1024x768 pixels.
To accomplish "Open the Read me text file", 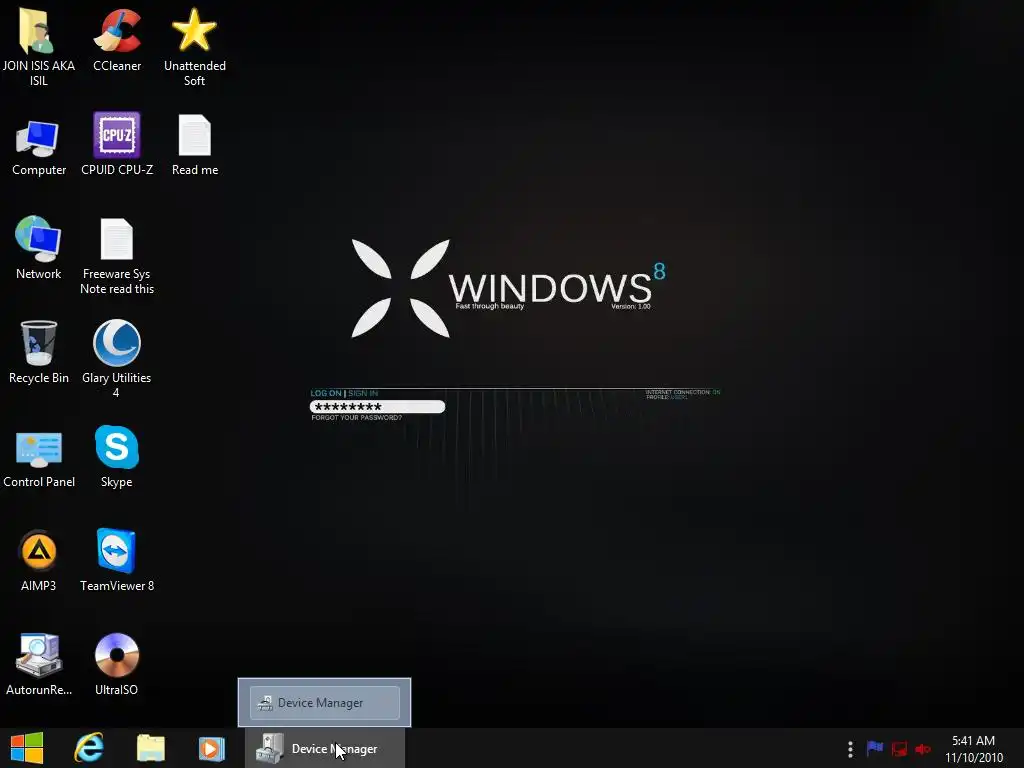I will pos(195,145).
